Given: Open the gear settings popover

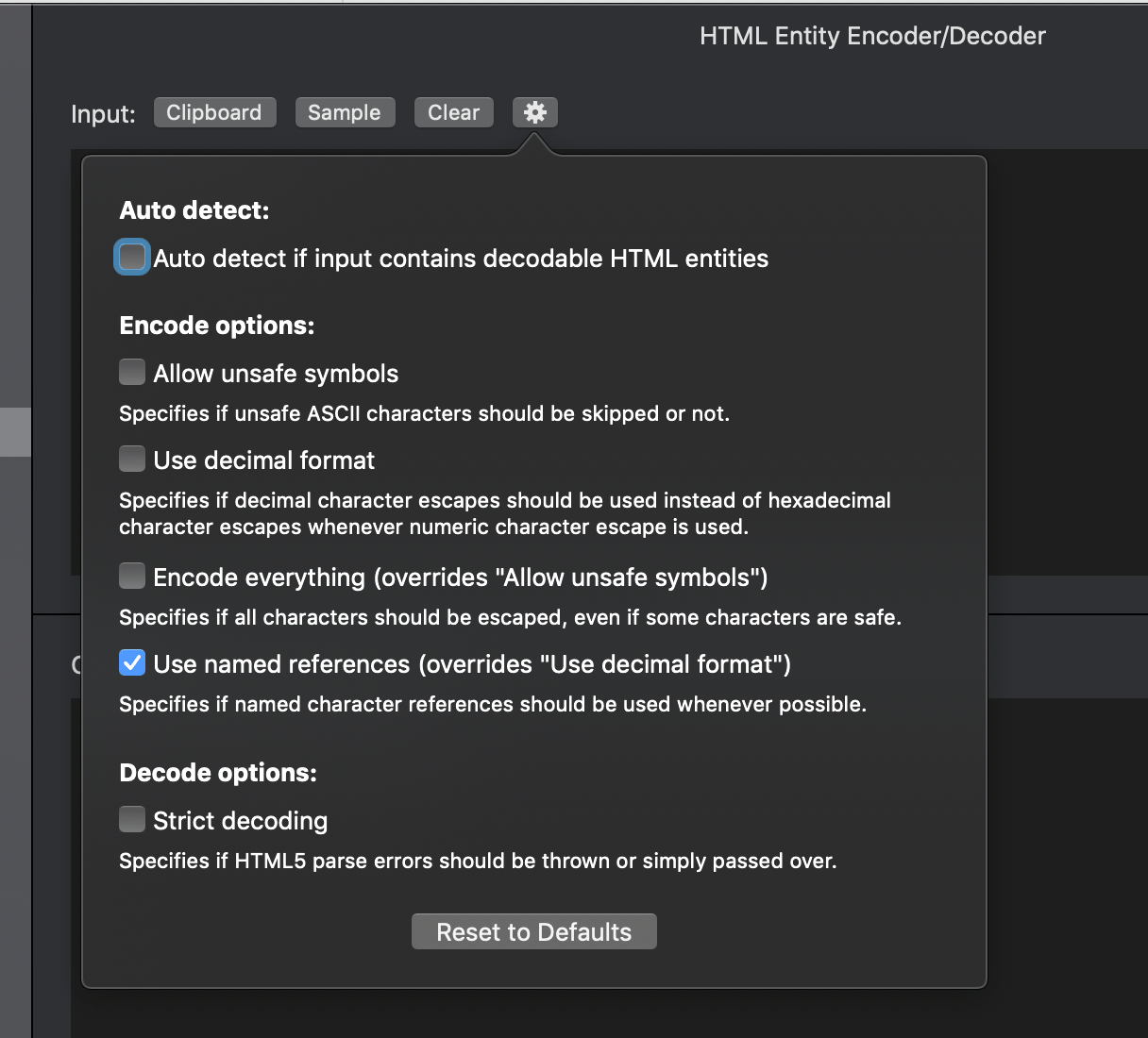Looking at the screenshot, I should tap(534, 111).
